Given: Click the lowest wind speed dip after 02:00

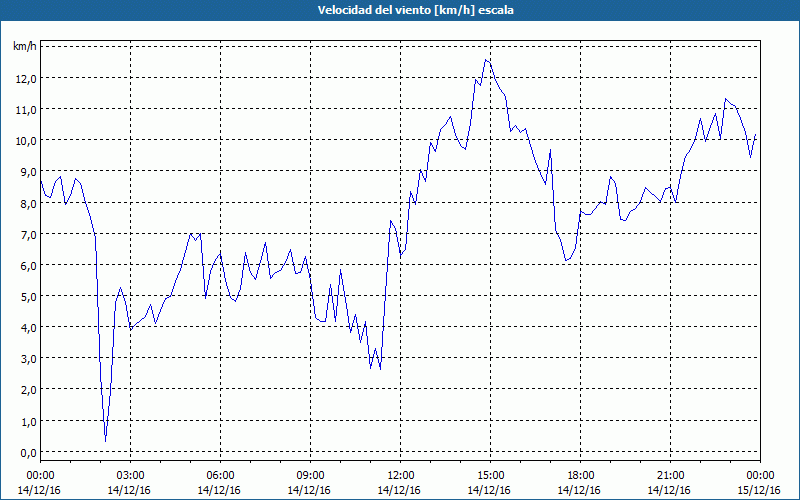Looking at the screenshot, I should [x=106, y=441].
